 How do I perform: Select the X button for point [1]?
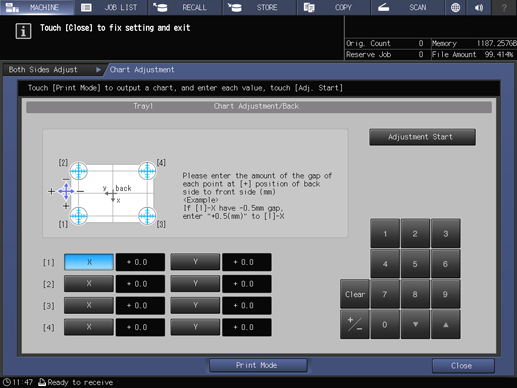89,262
